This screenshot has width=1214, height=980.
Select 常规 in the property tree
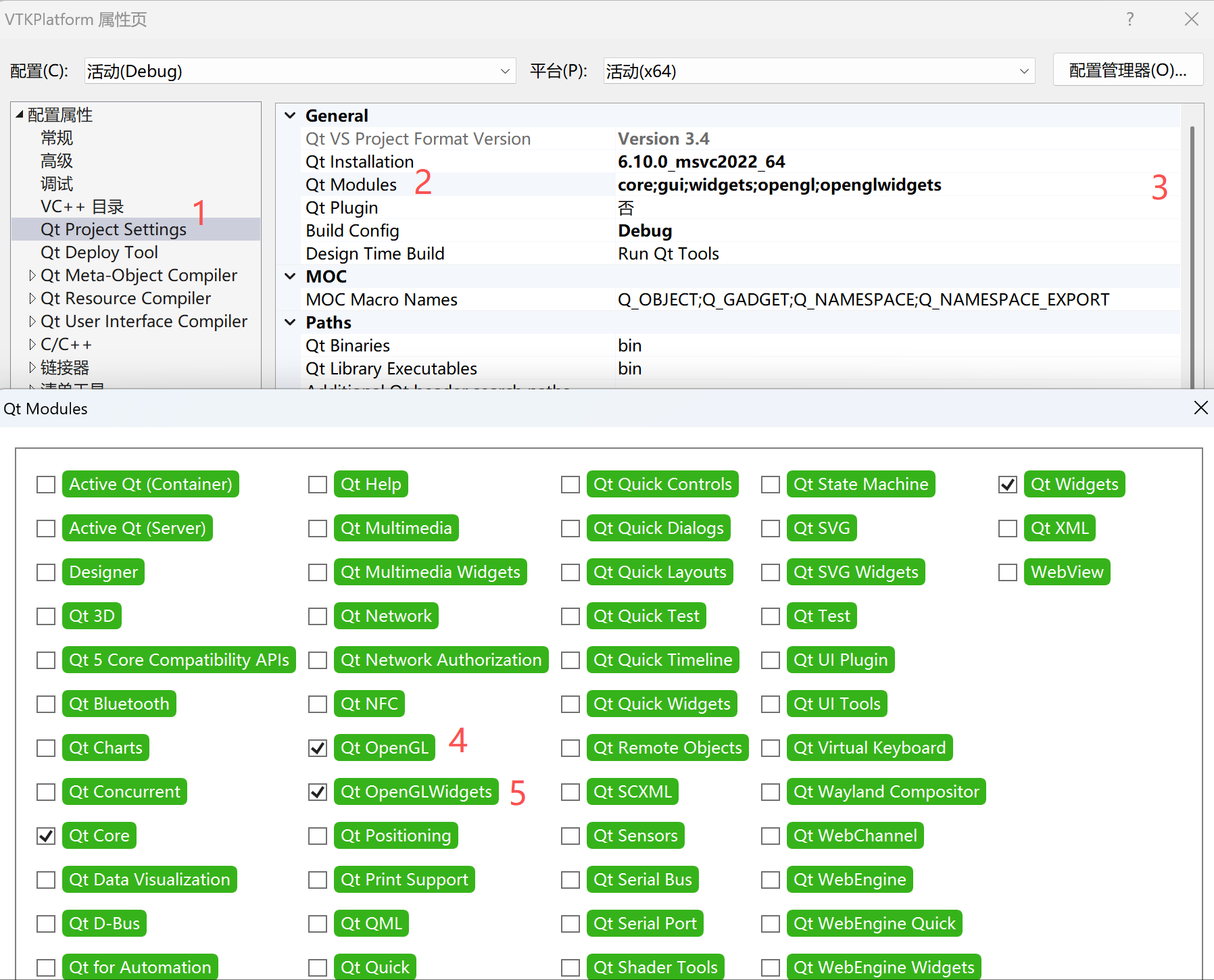[57, 138]
